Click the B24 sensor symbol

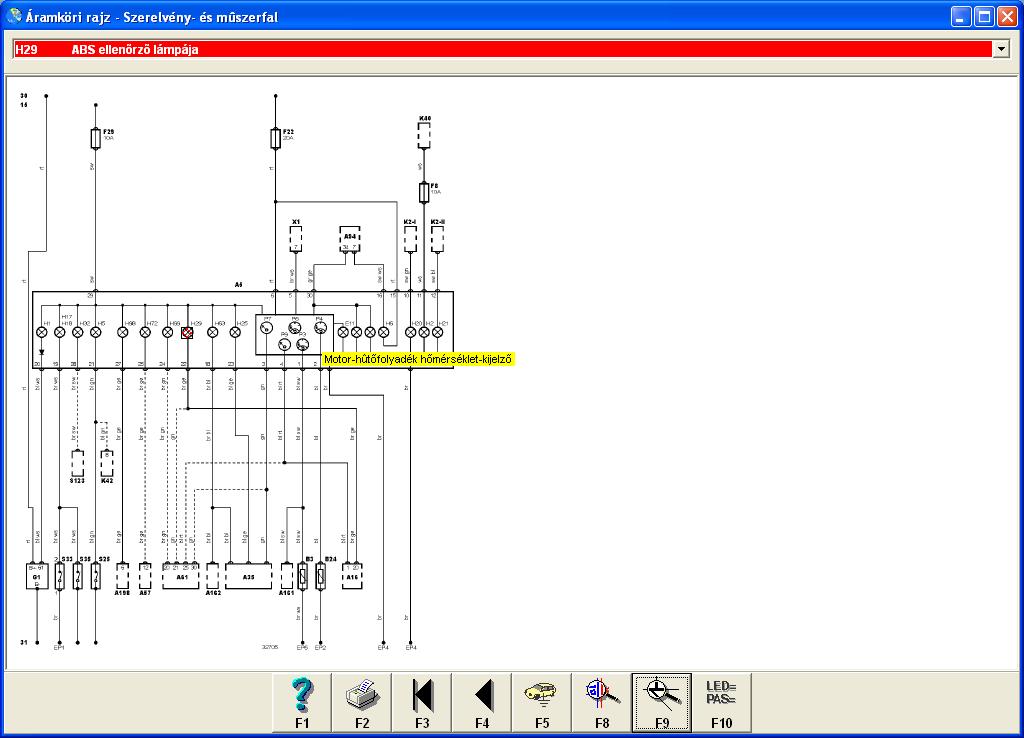pyautogui.click(x=320, y=577)
